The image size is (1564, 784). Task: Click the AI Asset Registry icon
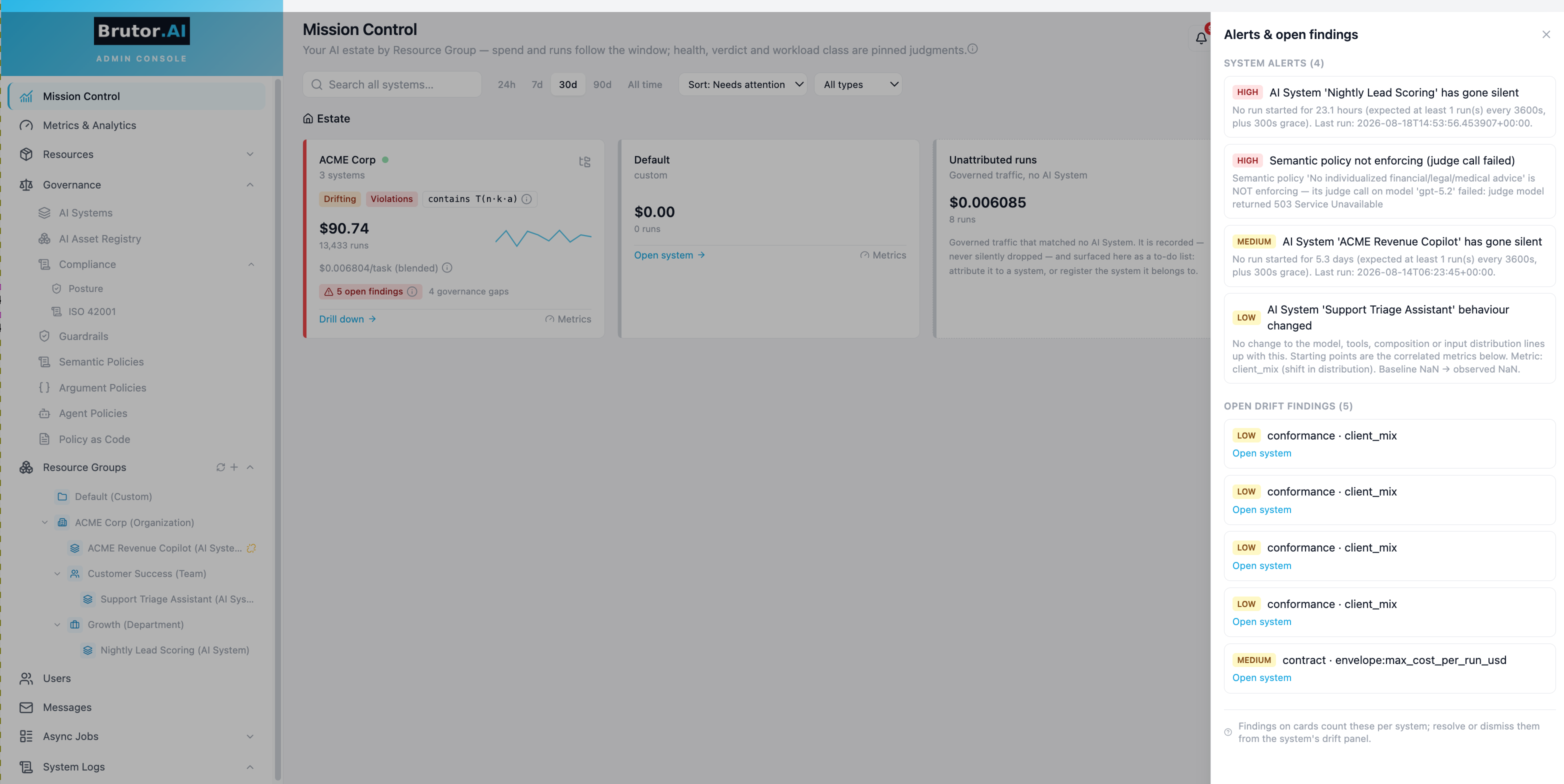point(44,238)
